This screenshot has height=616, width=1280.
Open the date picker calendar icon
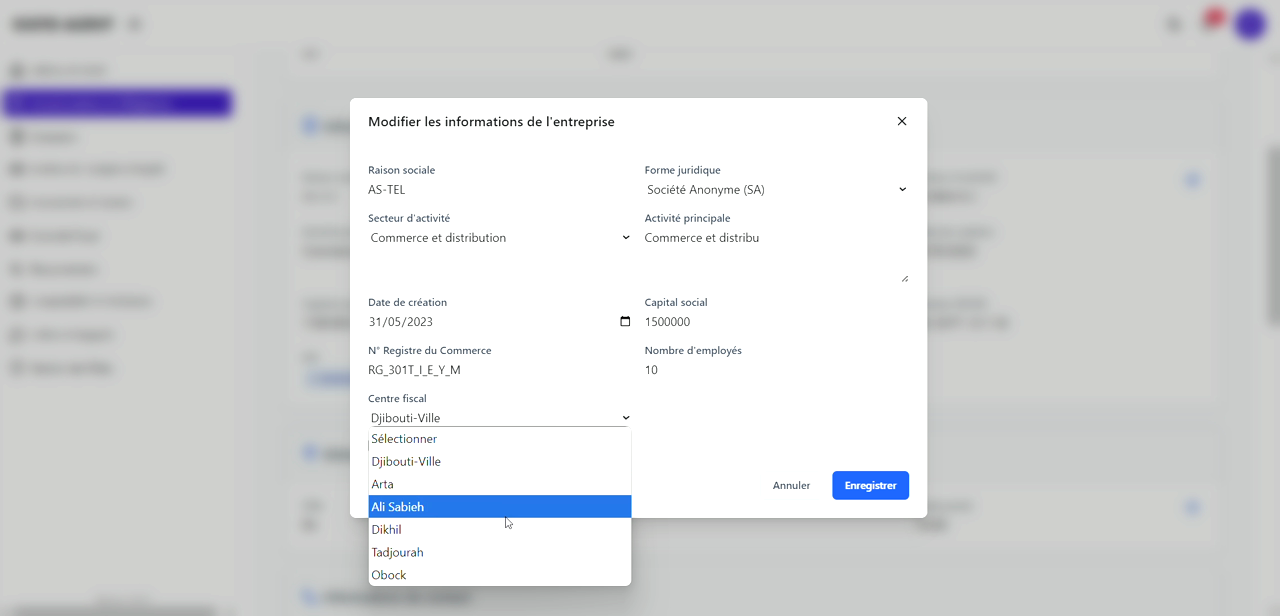[625, 321]
